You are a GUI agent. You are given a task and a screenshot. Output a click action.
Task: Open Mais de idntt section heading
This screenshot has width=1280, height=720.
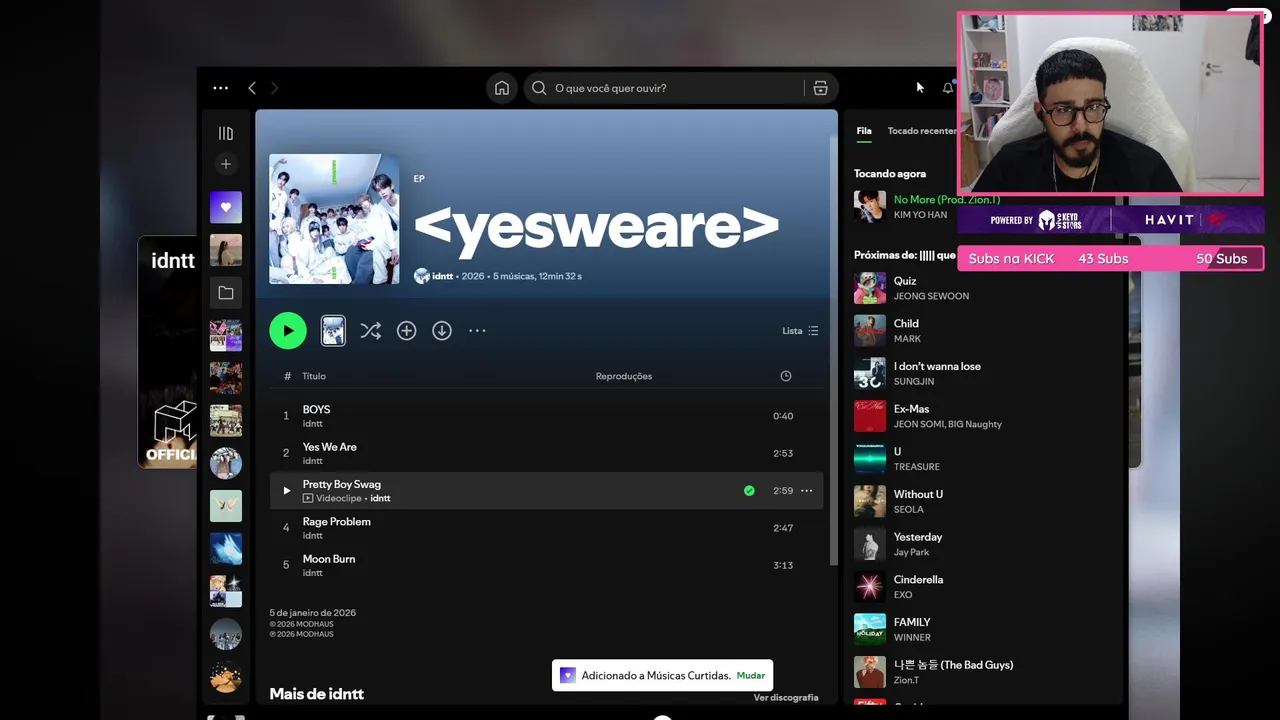tap(316, 694)
